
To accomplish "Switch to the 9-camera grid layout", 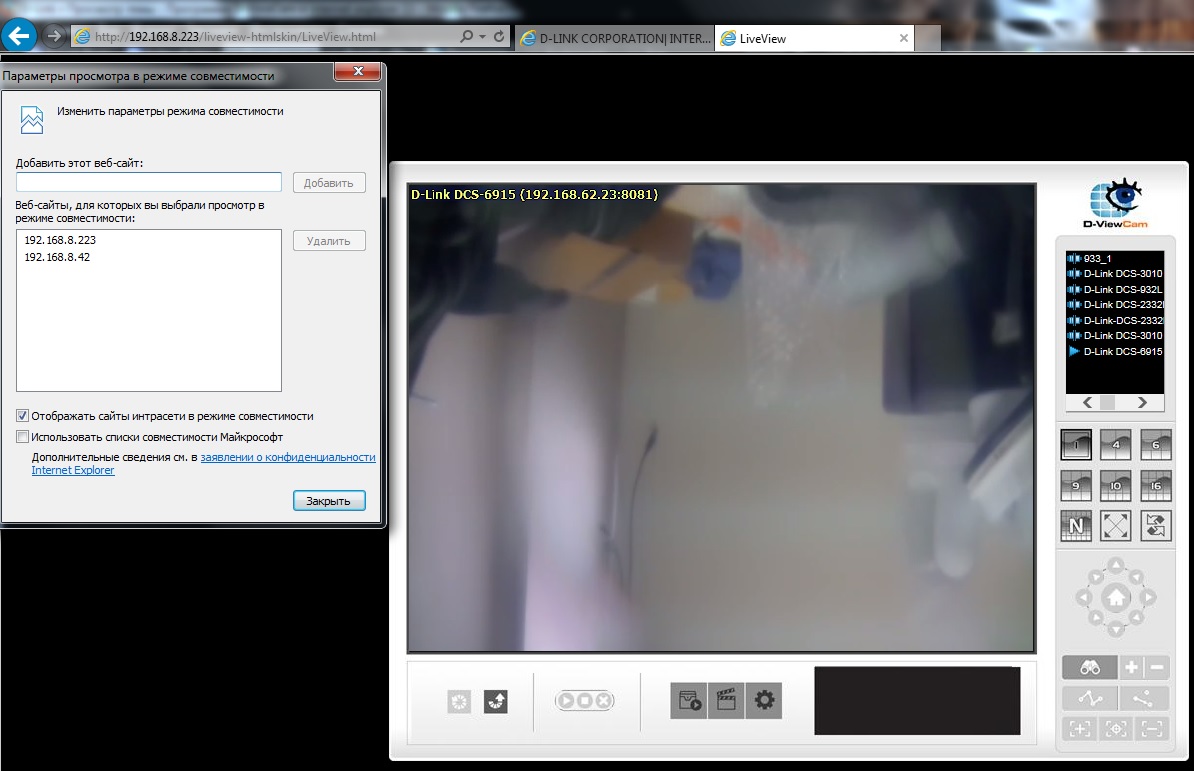I will [1076, 485].
